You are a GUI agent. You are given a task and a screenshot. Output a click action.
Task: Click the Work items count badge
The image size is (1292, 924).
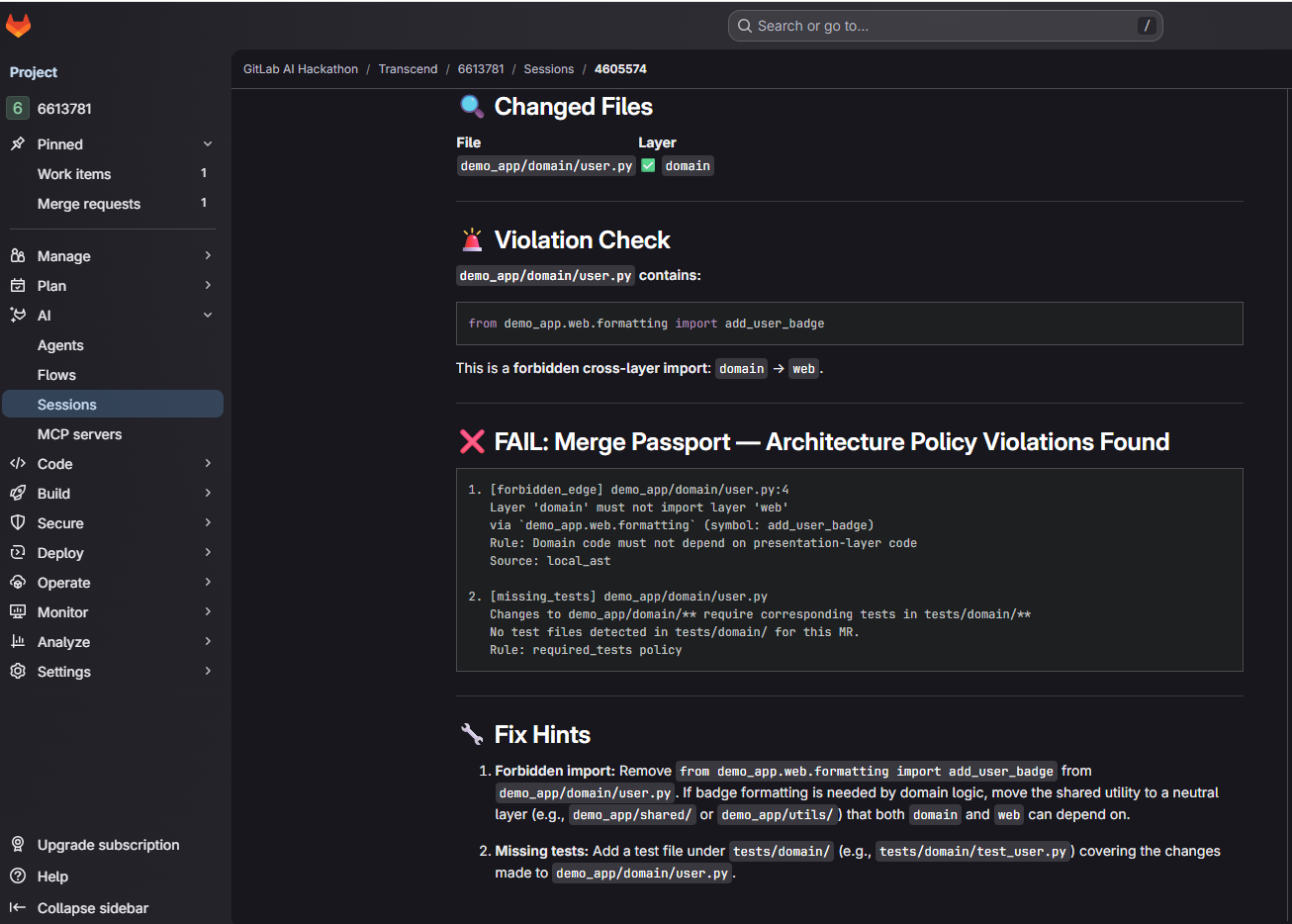pos(204,173)
